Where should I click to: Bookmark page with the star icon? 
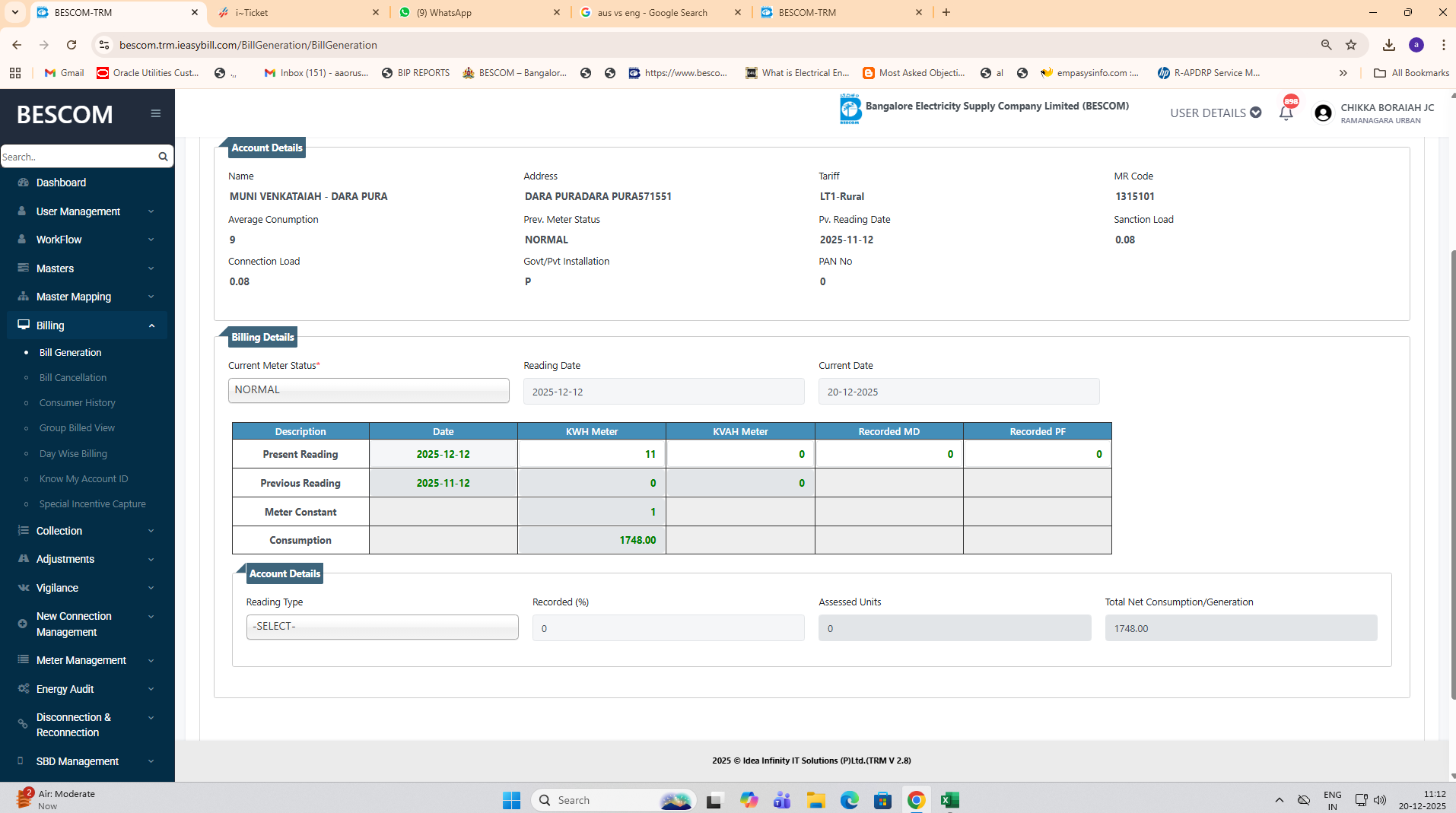click(x=1351, y=45)
